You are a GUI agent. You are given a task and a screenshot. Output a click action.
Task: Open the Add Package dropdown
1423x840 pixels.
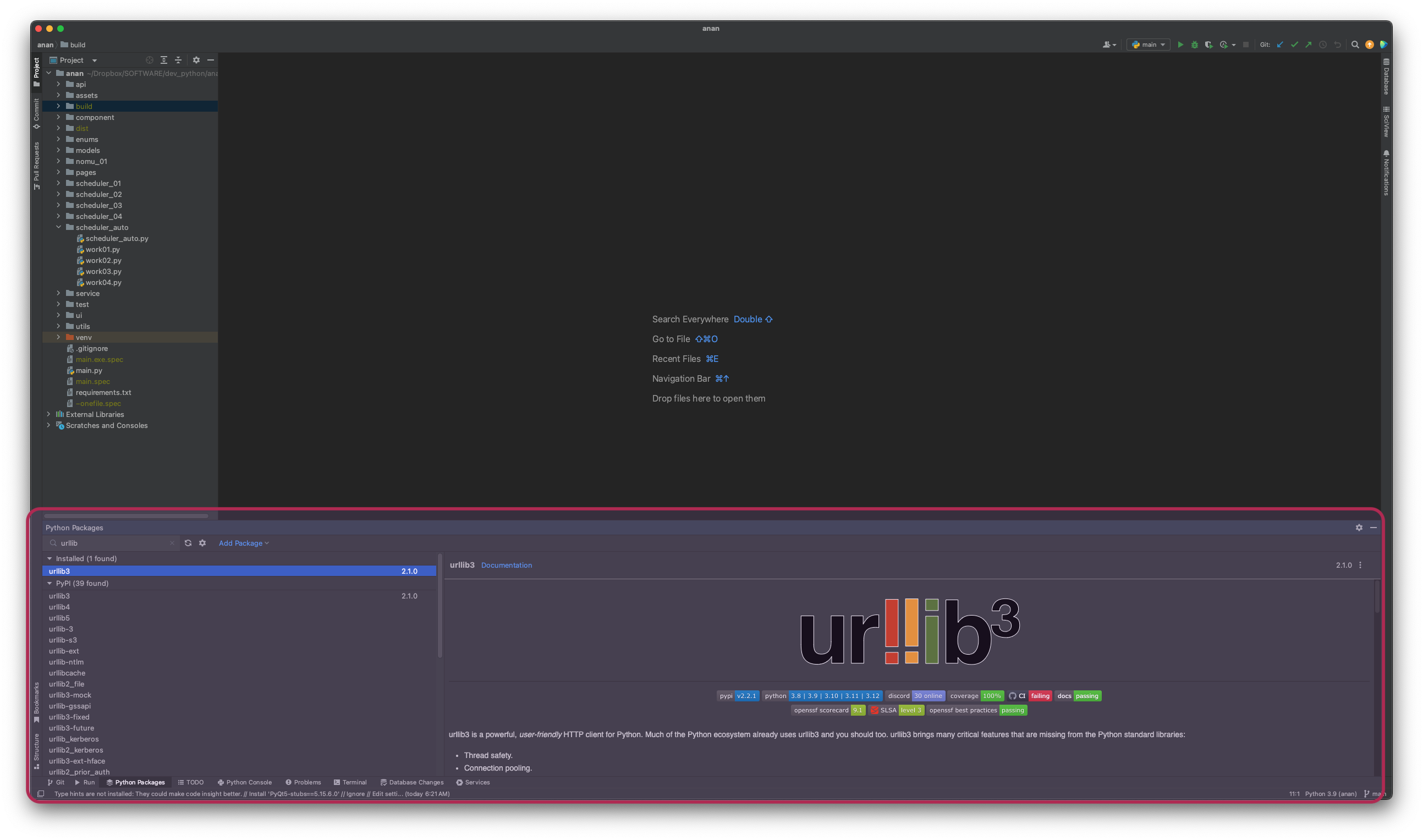point(243,543)
